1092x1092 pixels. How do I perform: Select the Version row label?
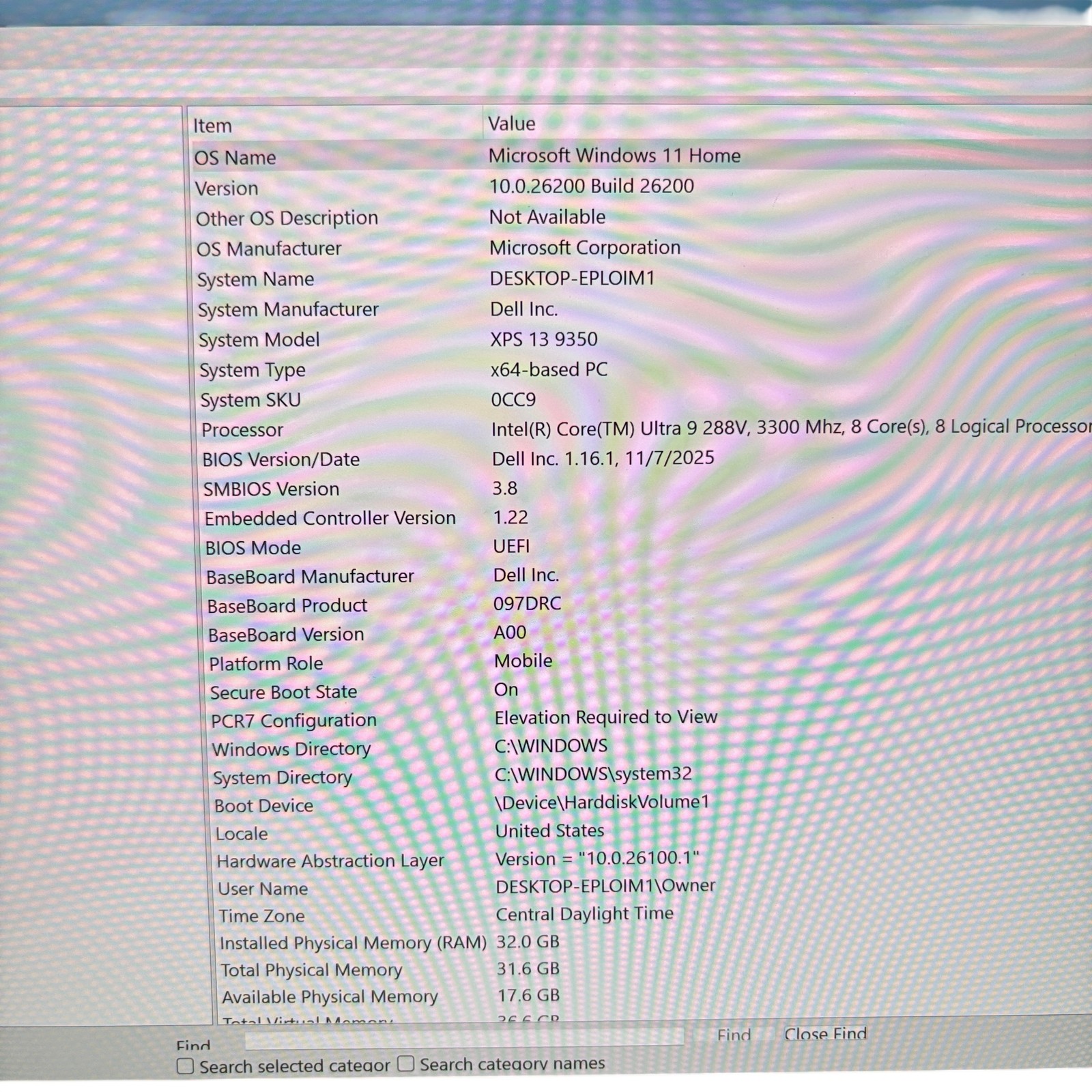point(227,188)
